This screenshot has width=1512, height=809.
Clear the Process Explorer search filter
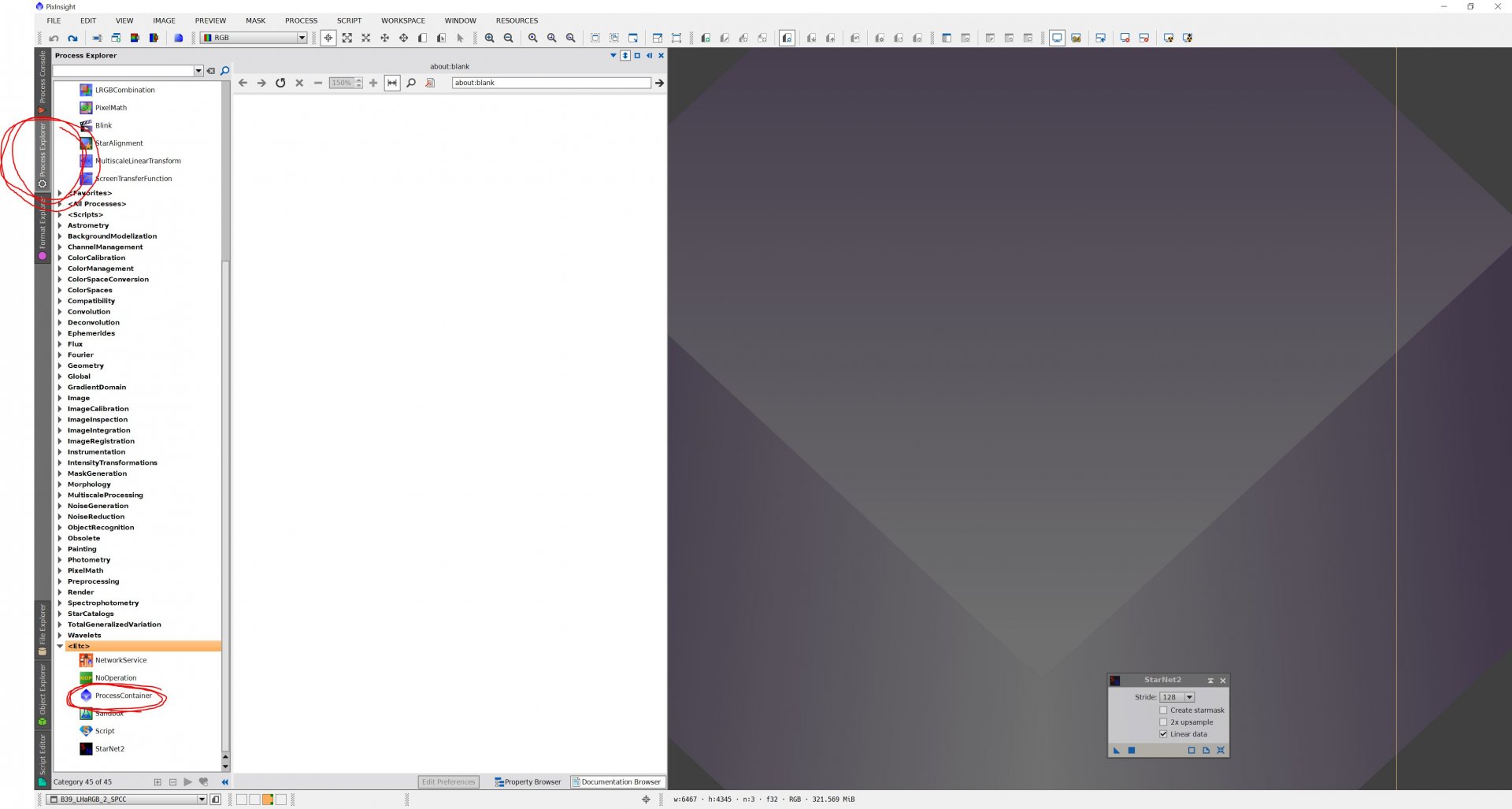(x=211, y=71)
